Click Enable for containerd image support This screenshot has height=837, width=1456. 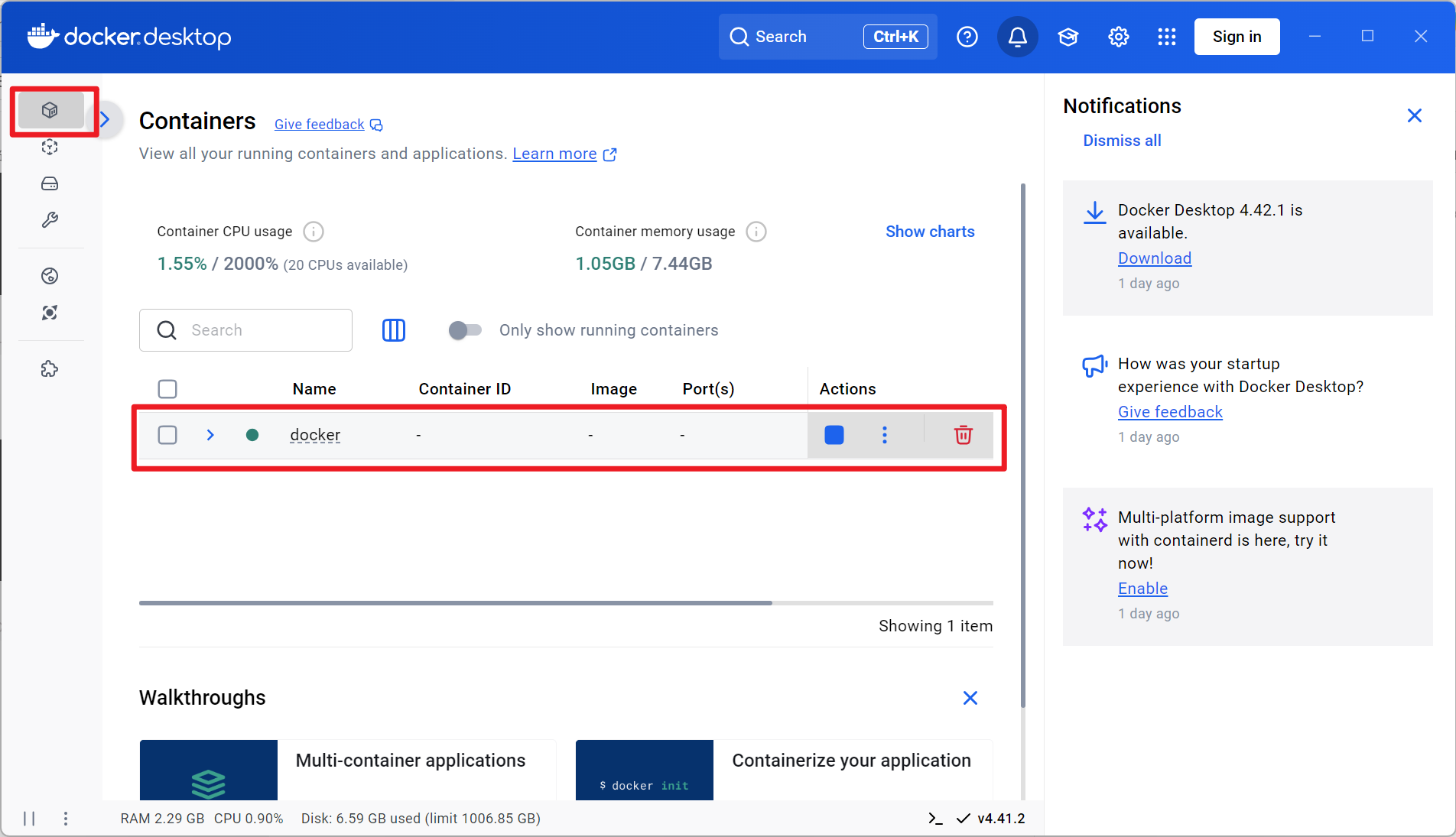[1142, 589]
